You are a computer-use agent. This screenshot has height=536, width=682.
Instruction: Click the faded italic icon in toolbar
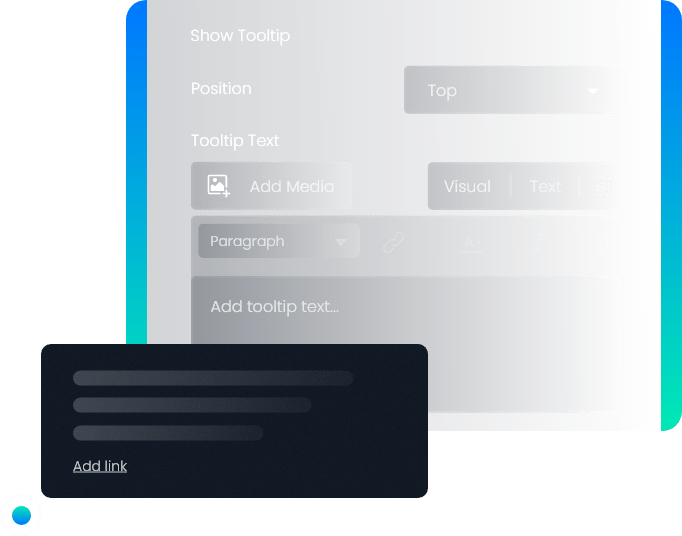pos(539,242)
